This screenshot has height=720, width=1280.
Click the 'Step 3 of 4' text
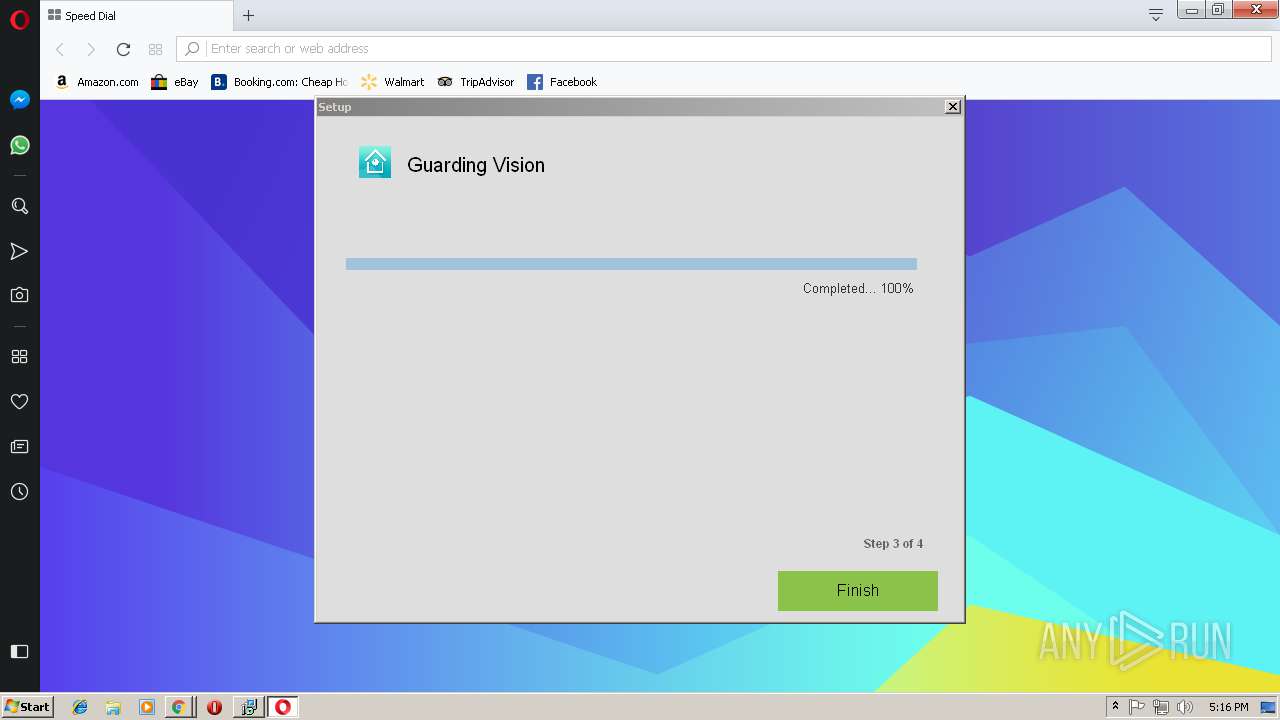[893, 544]
